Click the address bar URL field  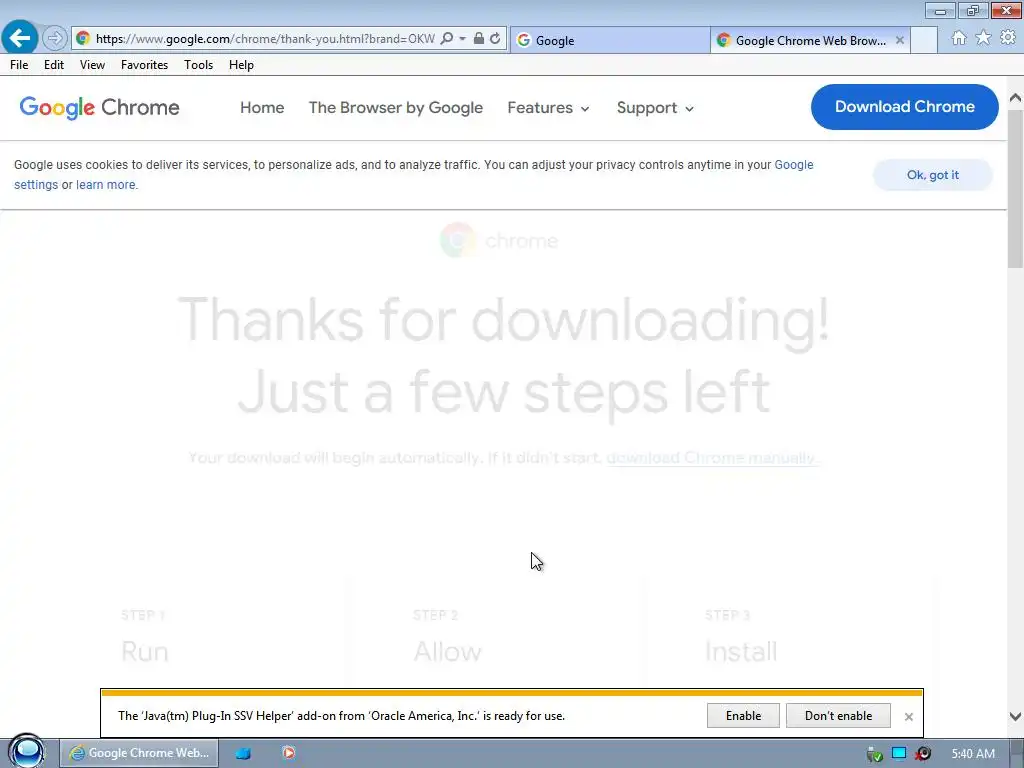point(265,39)
